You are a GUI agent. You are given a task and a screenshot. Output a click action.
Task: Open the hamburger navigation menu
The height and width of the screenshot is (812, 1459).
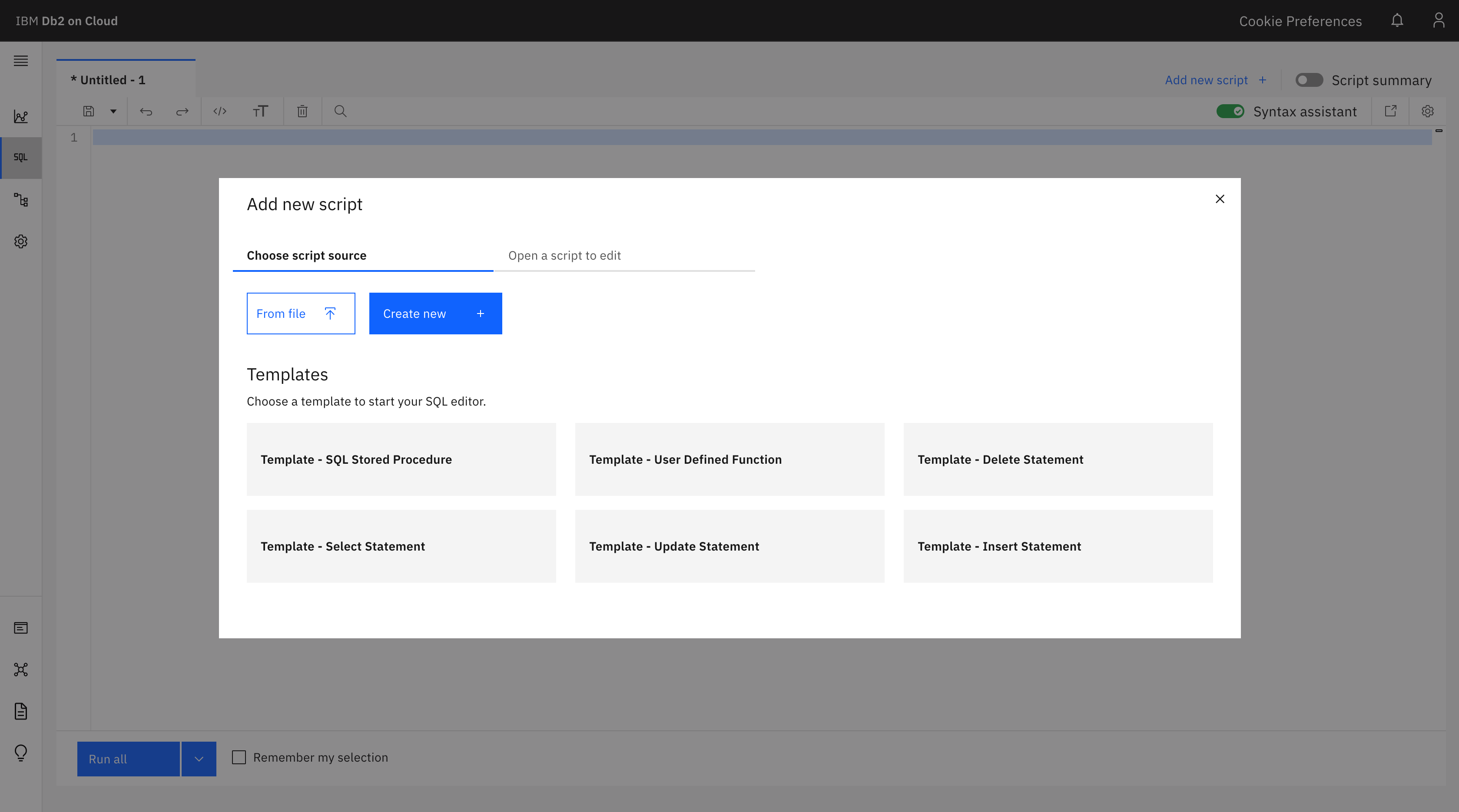[21, 60]
